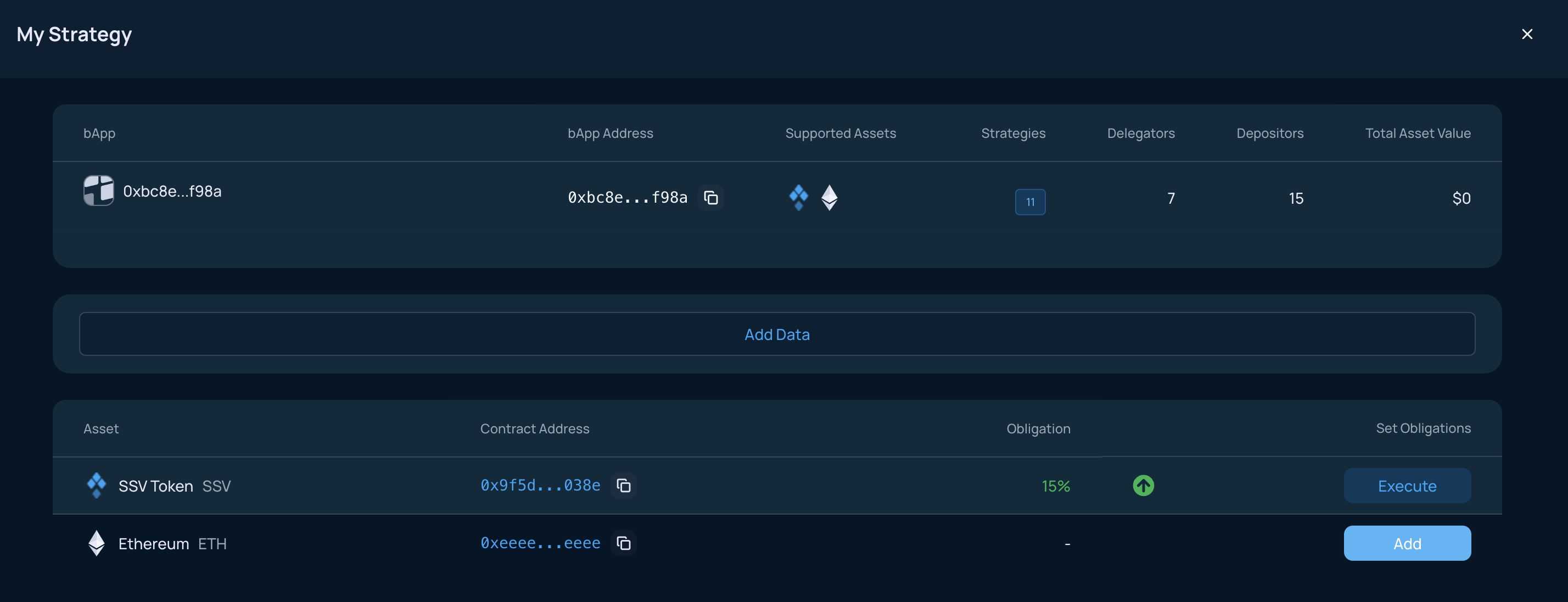Open Ethereum contract link 0xeeee...eeee
Screen dimensions: 1568x602
(x=540, y=543)
